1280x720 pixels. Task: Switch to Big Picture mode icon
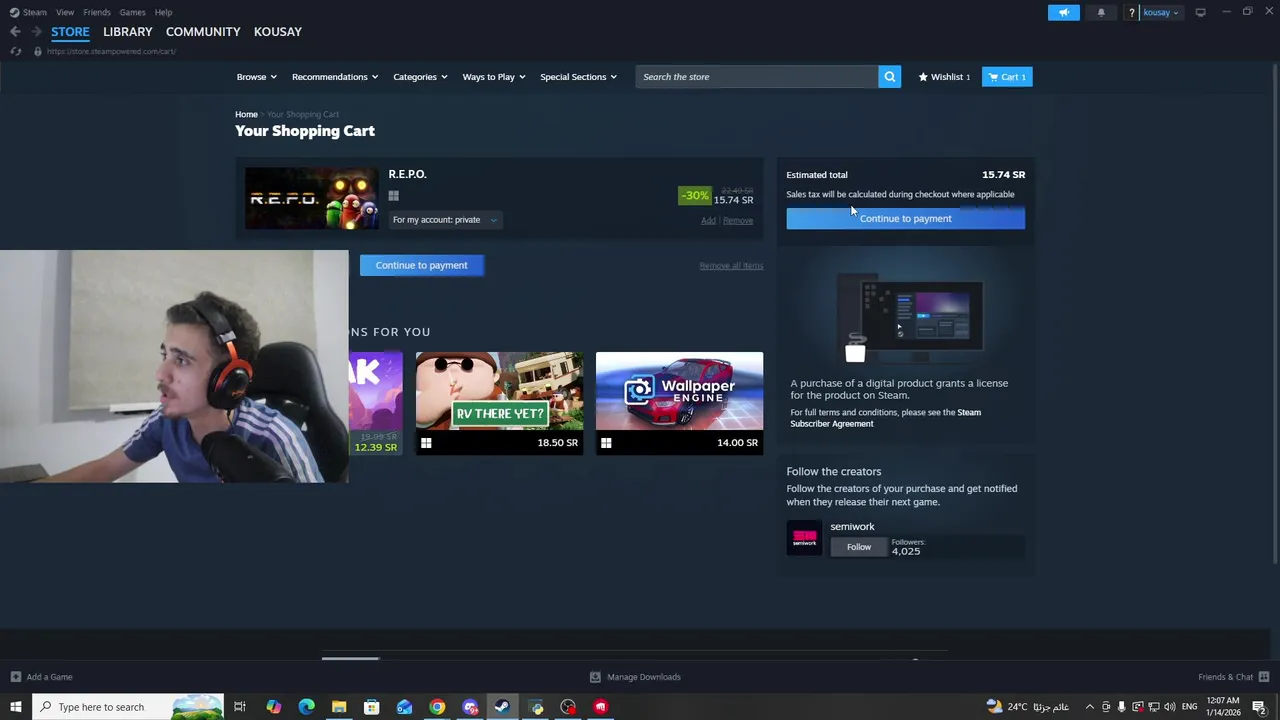(x=1200, y=12)
